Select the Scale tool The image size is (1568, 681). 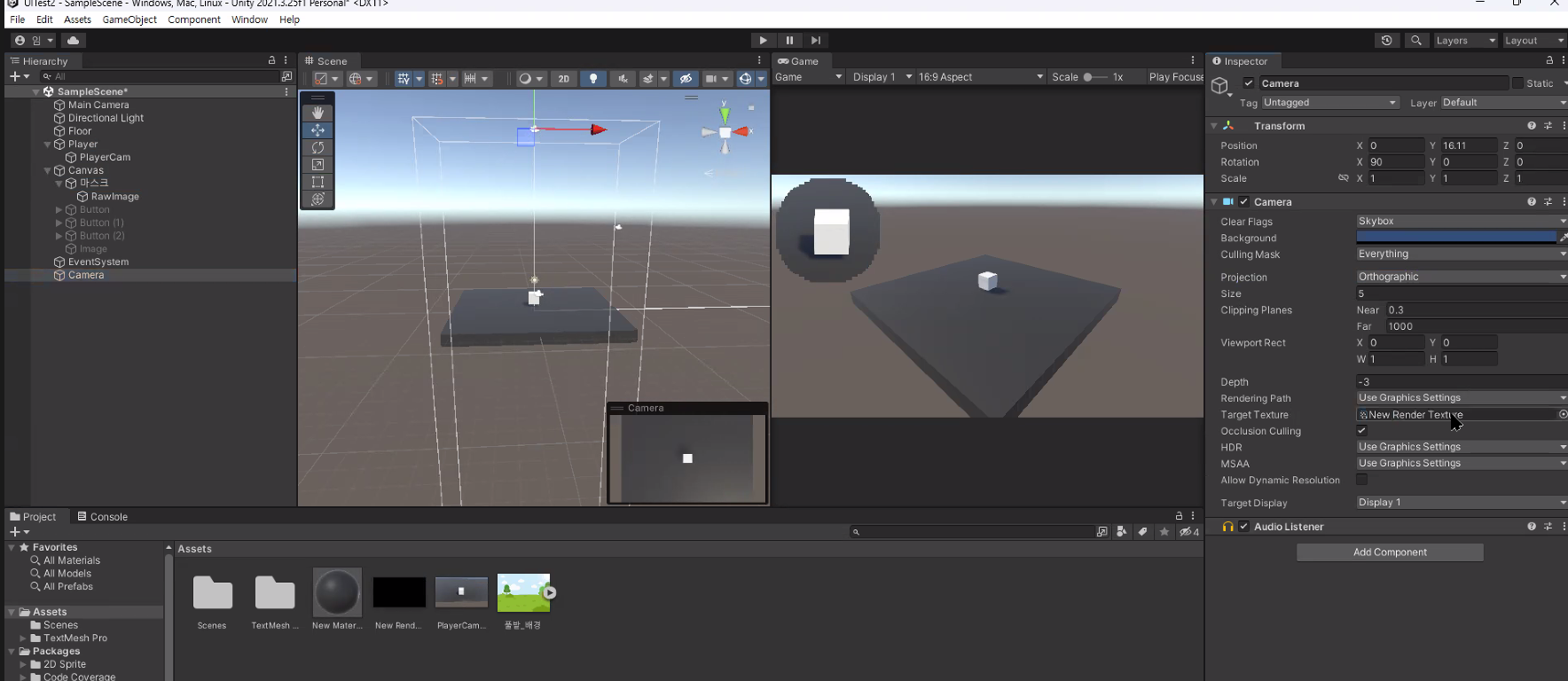point(318,164)
